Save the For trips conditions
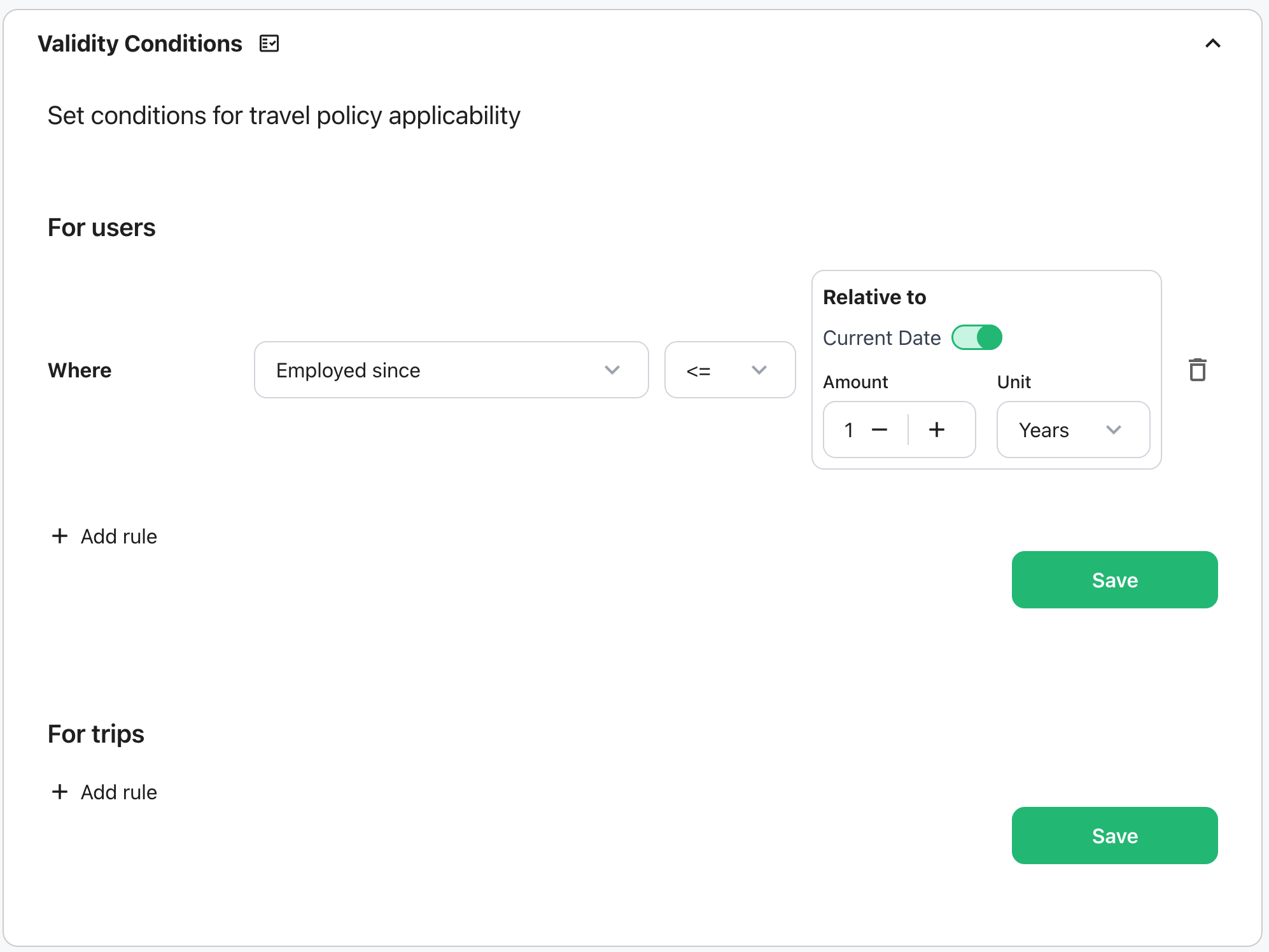1269x952 pixels. click(1114, 836)
